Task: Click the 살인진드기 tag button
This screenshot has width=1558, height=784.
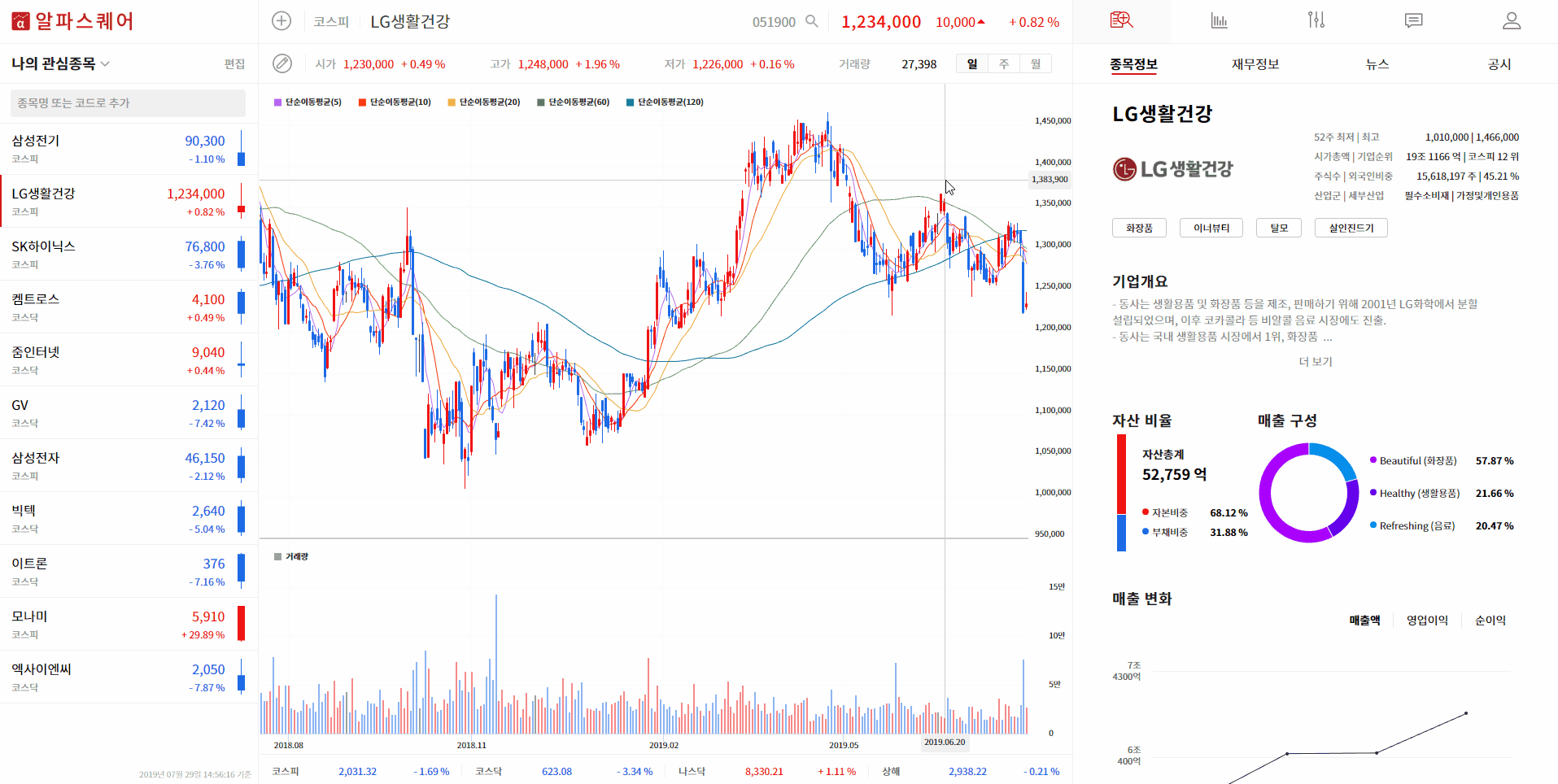Action: (1351, 229)
